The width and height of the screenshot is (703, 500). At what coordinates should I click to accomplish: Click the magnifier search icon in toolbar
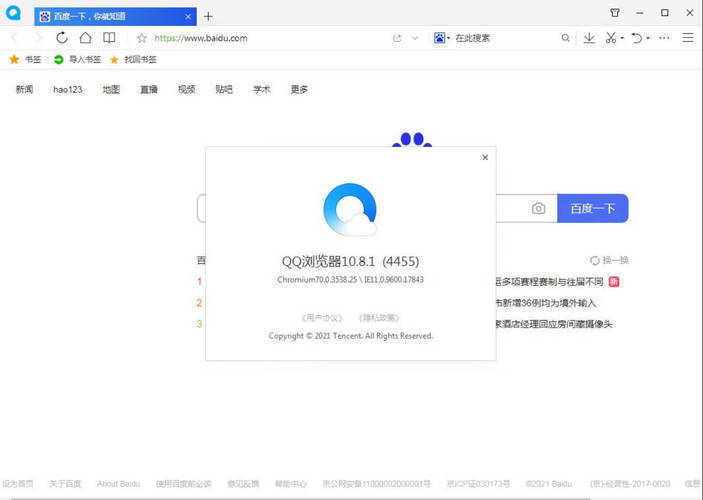point(565,38)
